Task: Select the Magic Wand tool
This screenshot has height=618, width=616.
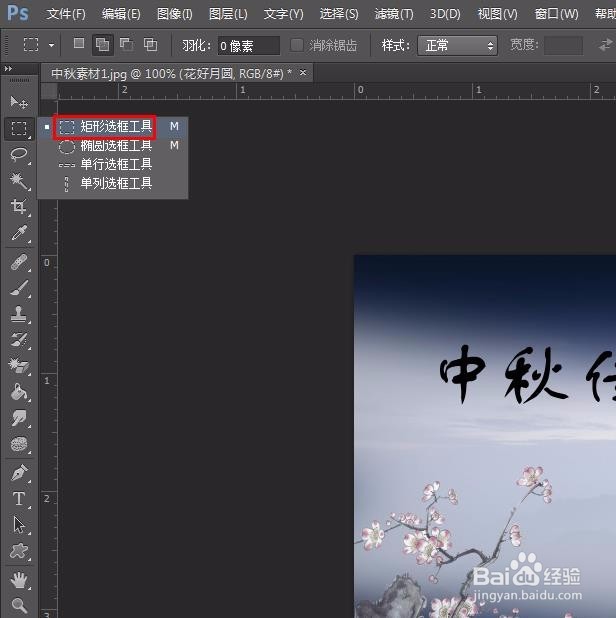Action: [x=19, y=181]
